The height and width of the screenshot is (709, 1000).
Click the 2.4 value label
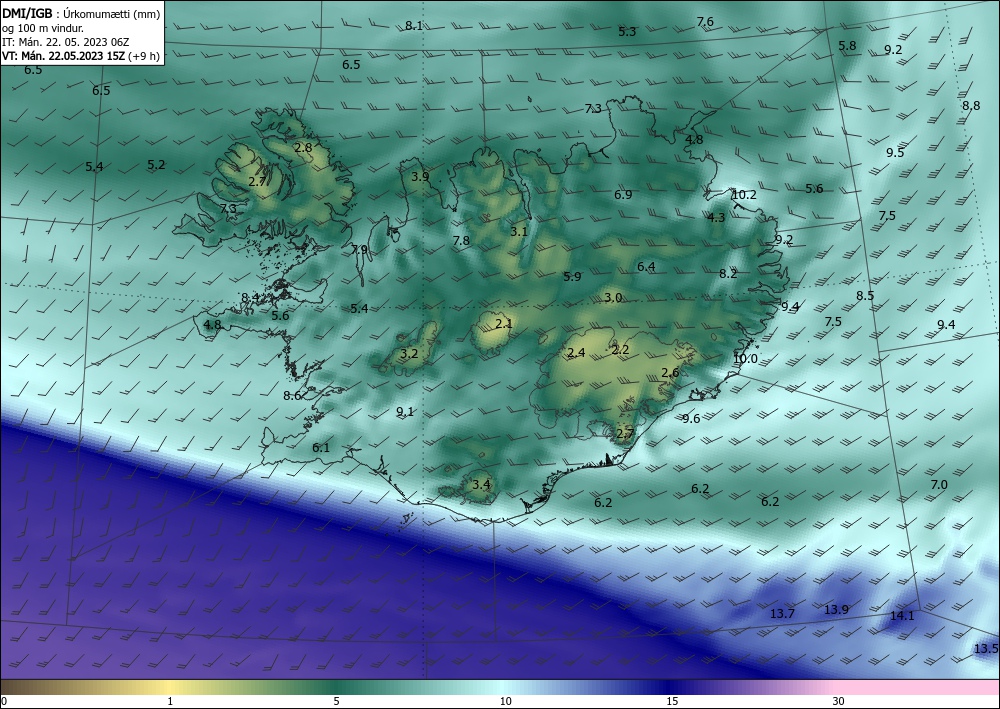tap(577, 353)
